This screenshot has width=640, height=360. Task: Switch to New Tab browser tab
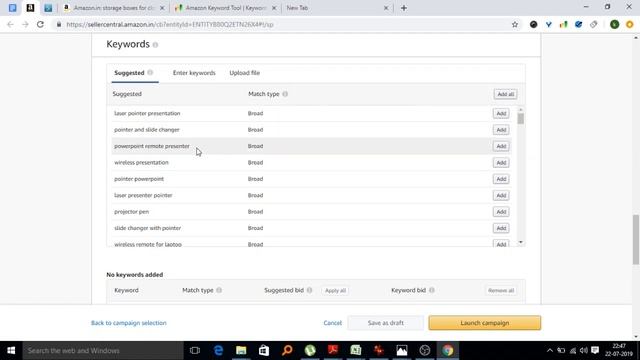[336, 8]
